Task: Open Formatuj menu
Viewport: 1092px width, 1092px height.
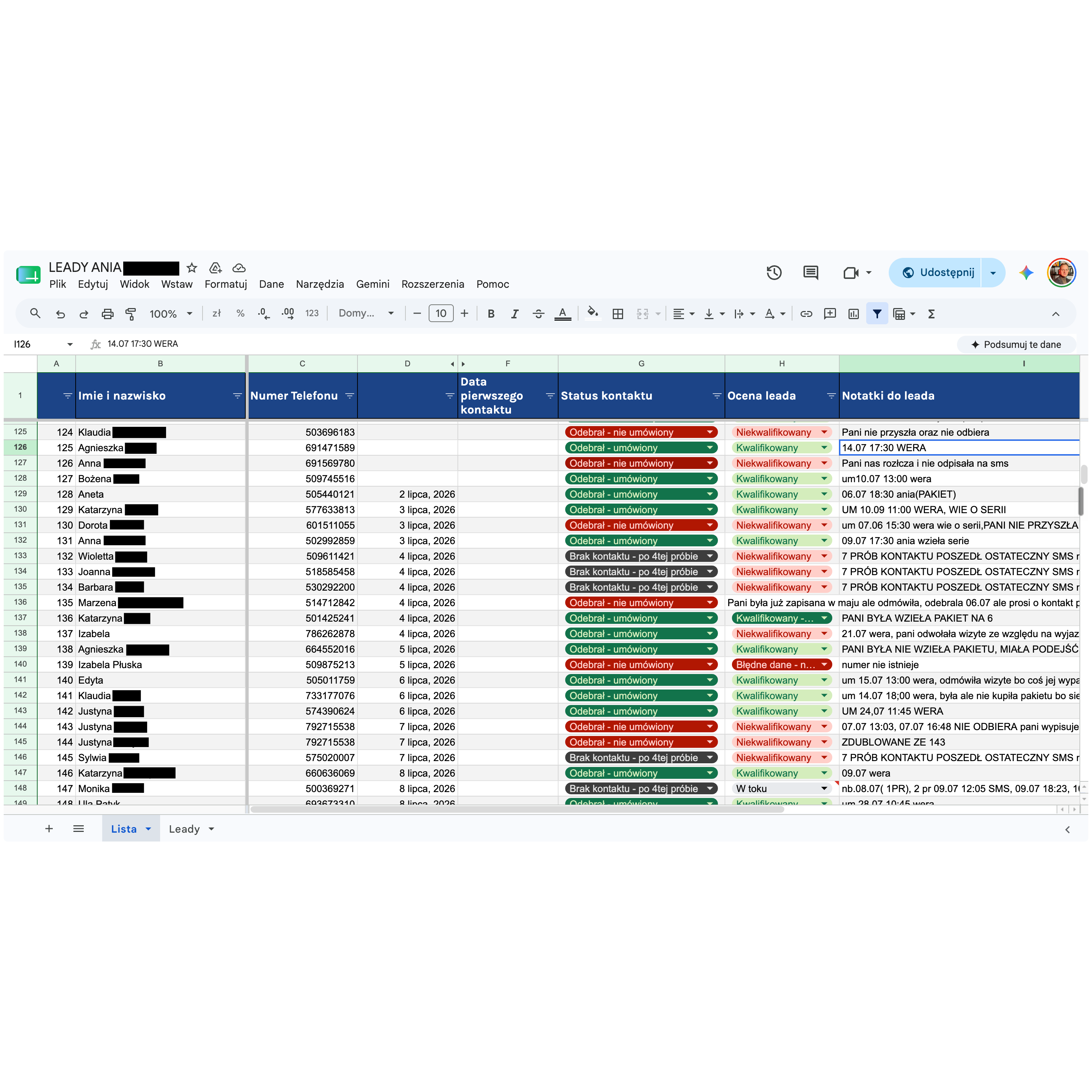Action: (226, 284)
